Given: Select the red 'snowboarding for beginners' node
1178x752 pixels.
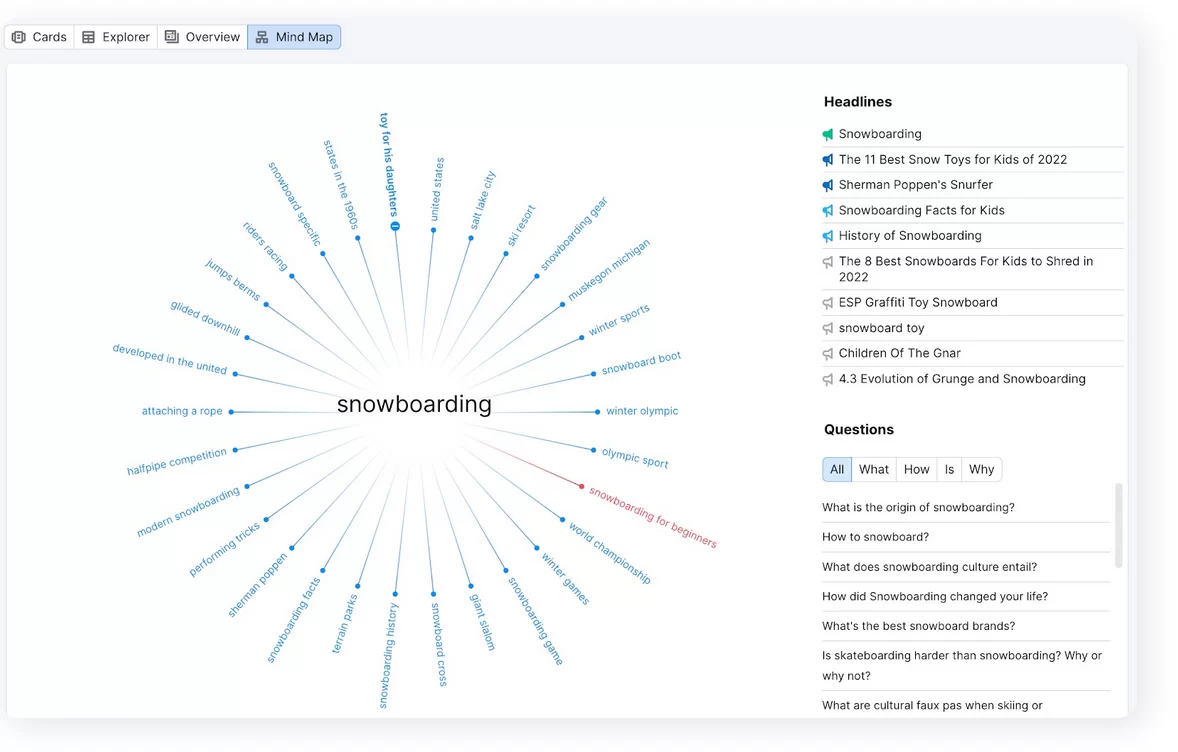Looking at the screenshot, I should (x=652, y=517).
